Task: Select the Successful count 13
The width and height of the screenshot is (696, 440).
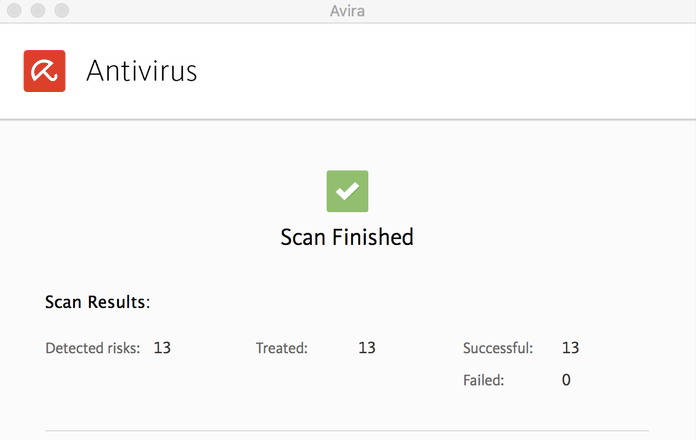Action: point(570,348)
